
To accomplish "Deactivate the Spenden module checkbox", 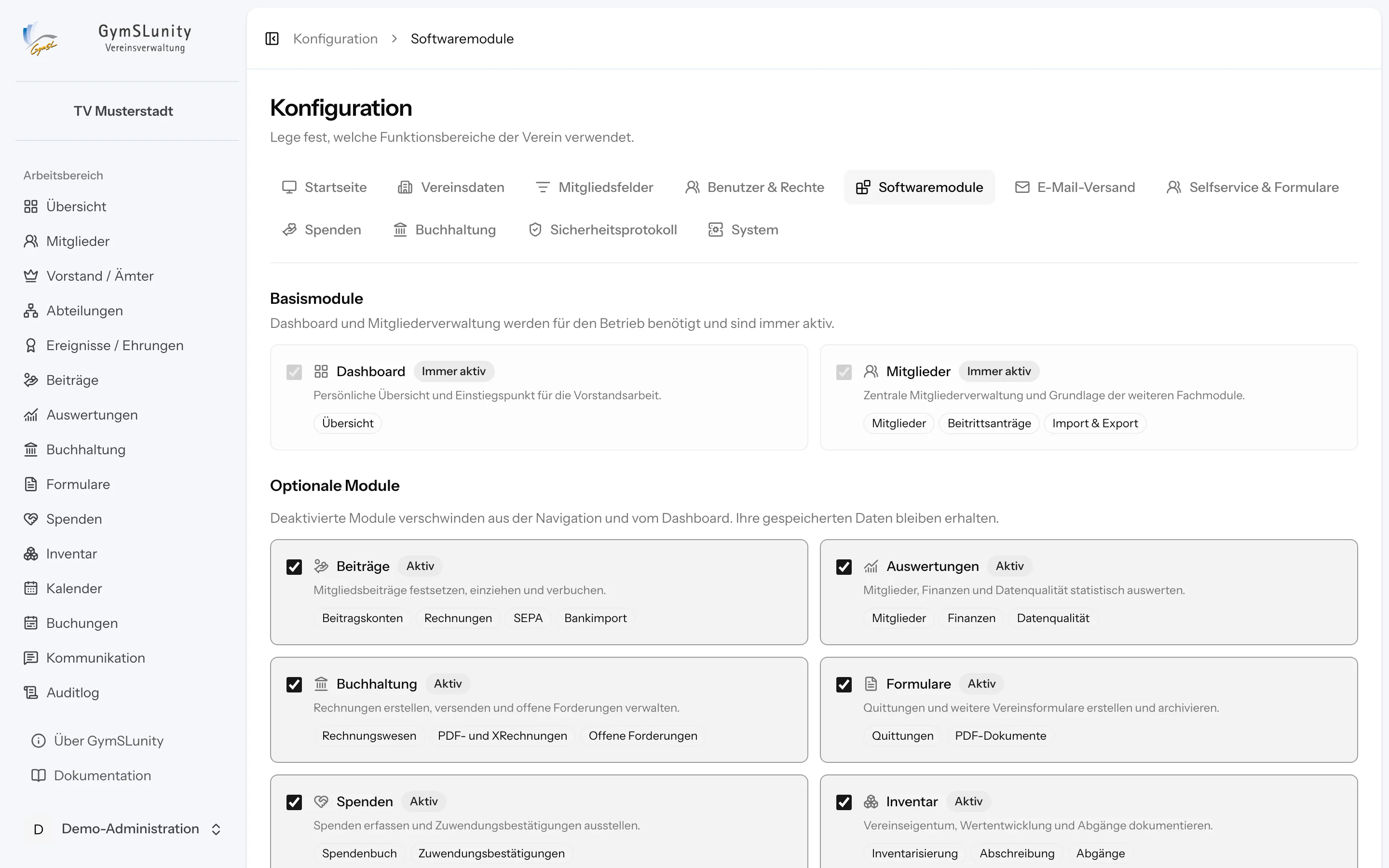I will click(x=294, y=802).
